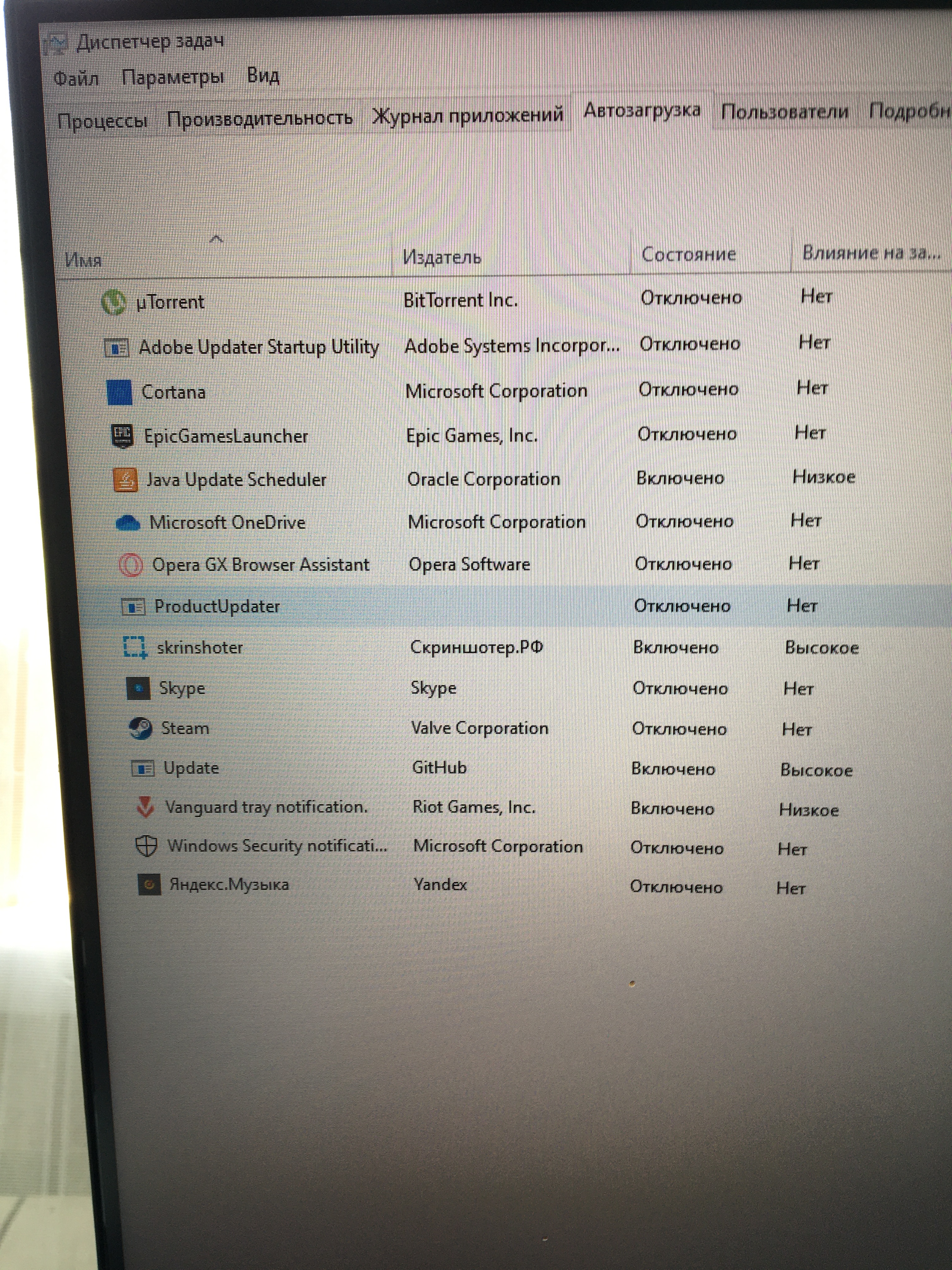
Task: Click the GitHub Update entry icon
Action: 143,768
